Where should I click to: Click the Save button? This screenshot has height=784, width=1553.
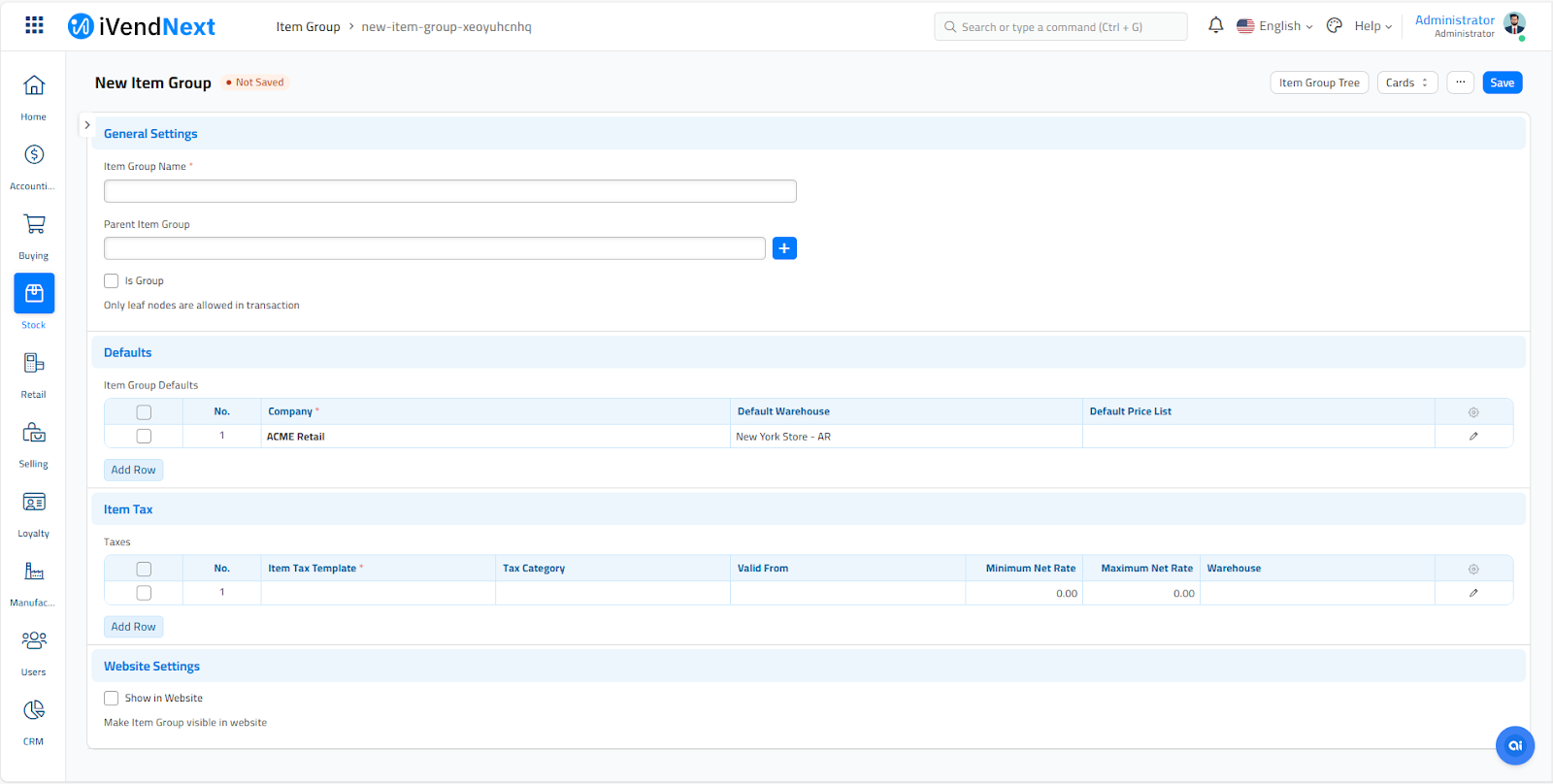(x=1502, y=83)
